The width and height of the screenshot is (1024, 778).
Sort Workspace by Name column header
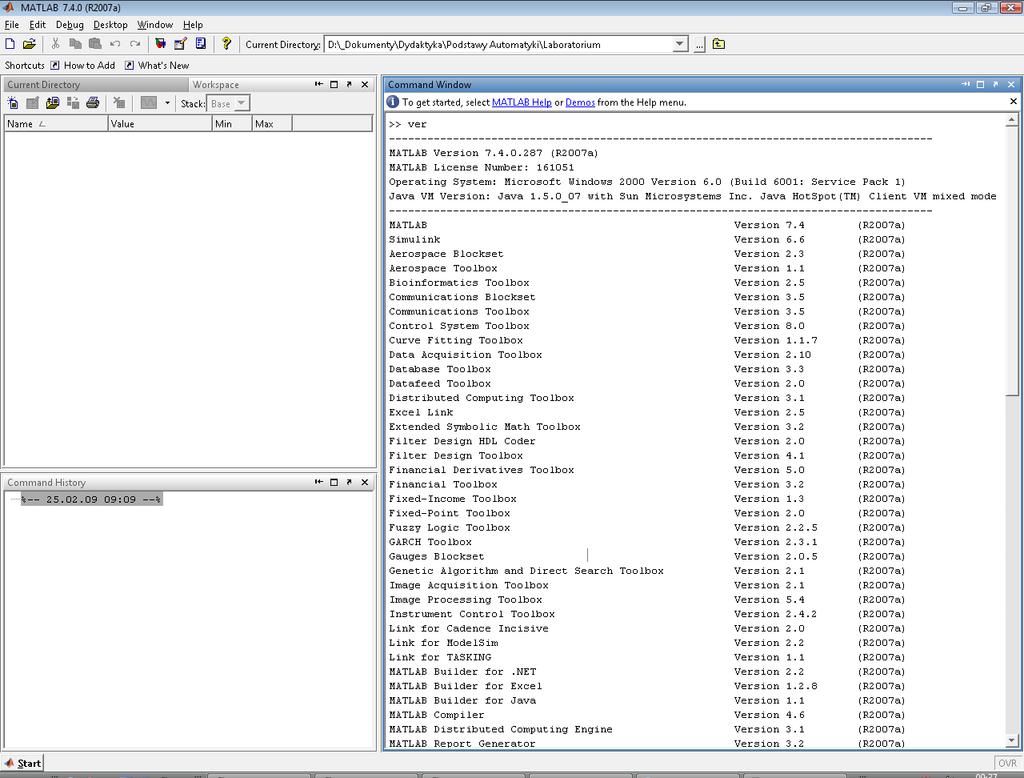(56, 123)
